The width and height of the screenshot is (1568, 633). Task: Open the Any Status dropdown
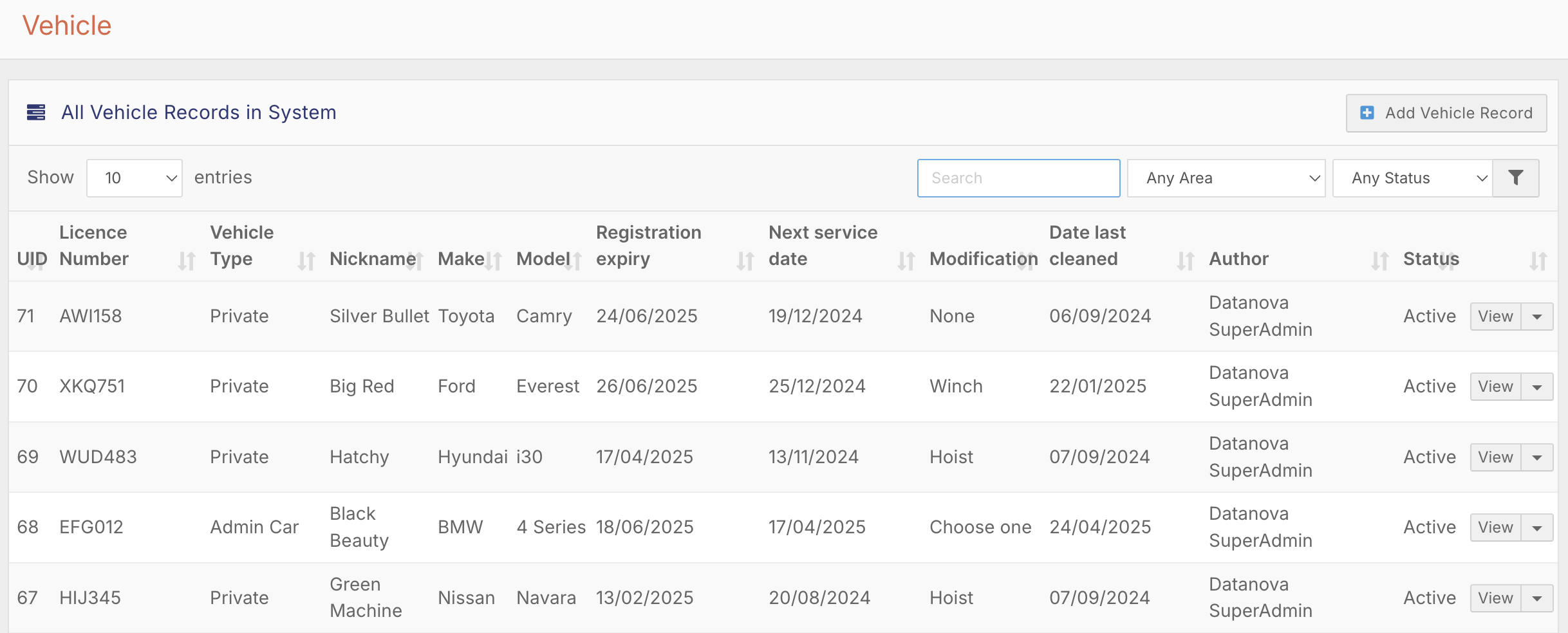coord(1413,178)
